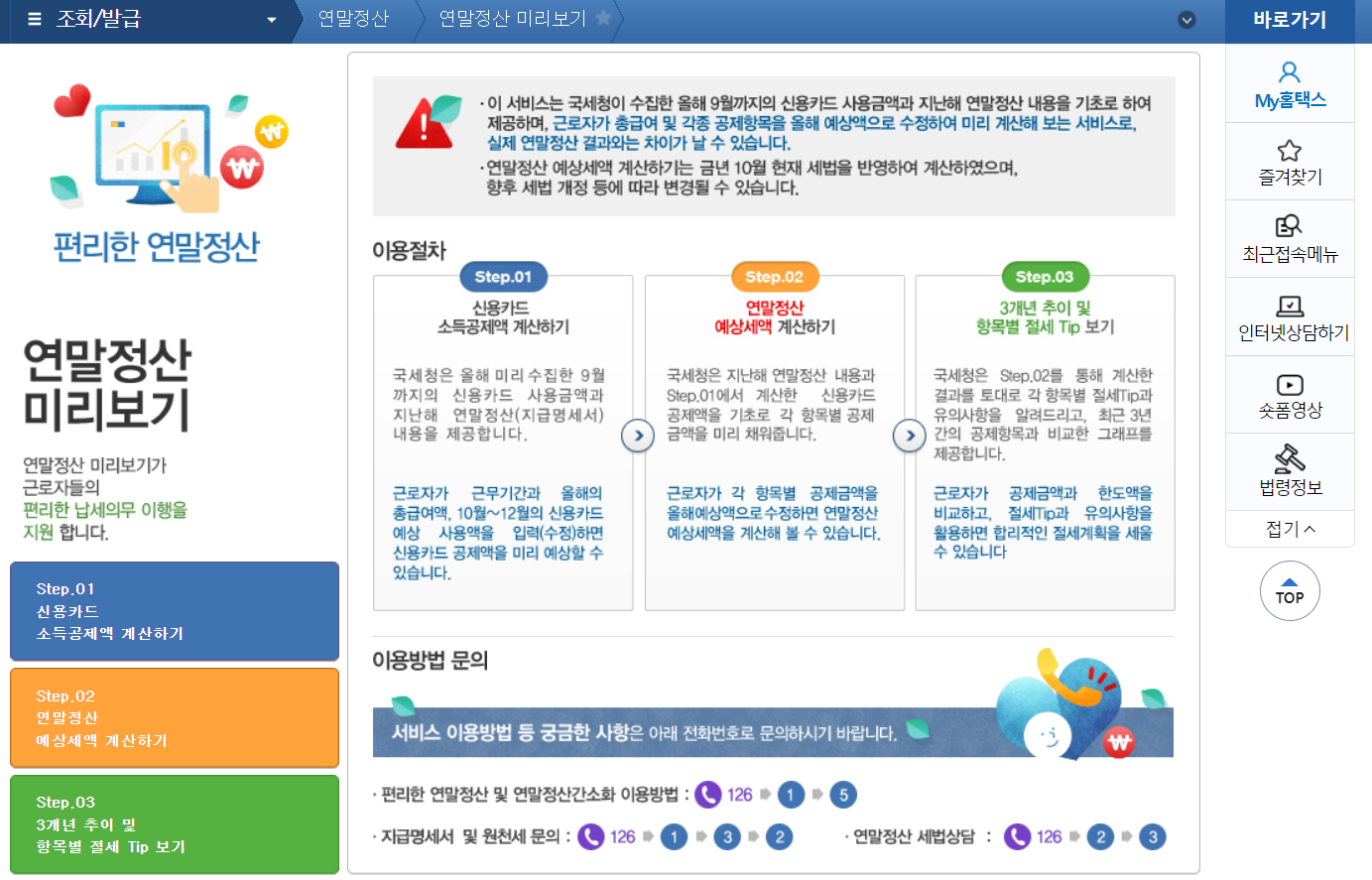Click the 이용절차 heading
1372x880 pixels.
tap(409, 251)
